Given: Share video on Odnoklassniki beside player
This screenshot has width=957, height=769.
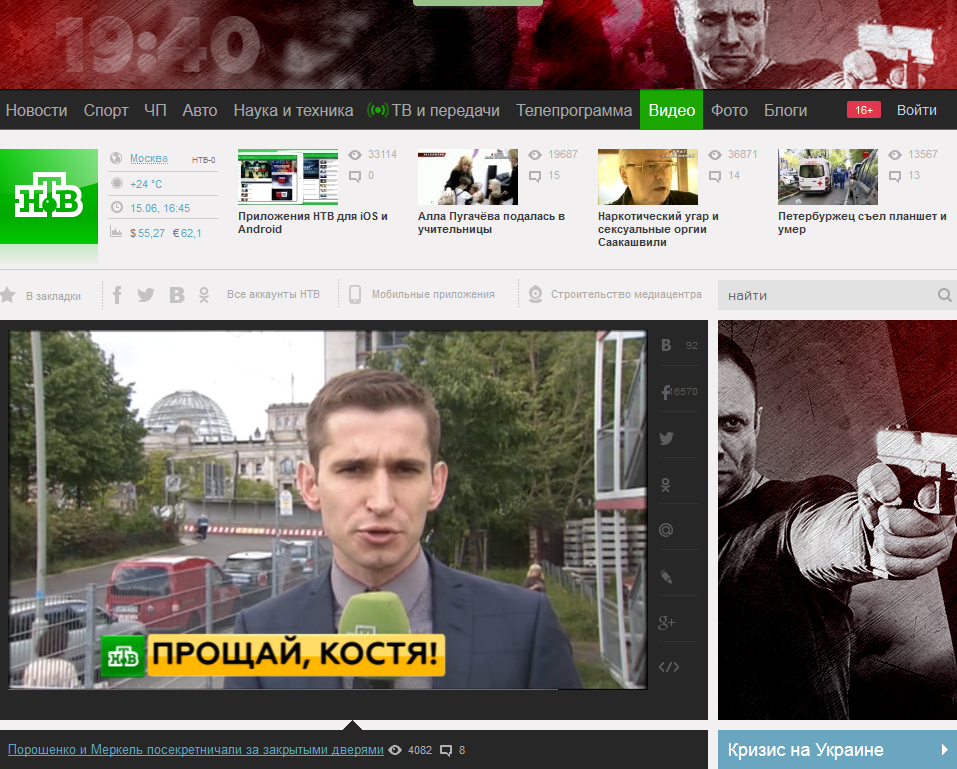Looking at the screenshot, I should 666,485.
